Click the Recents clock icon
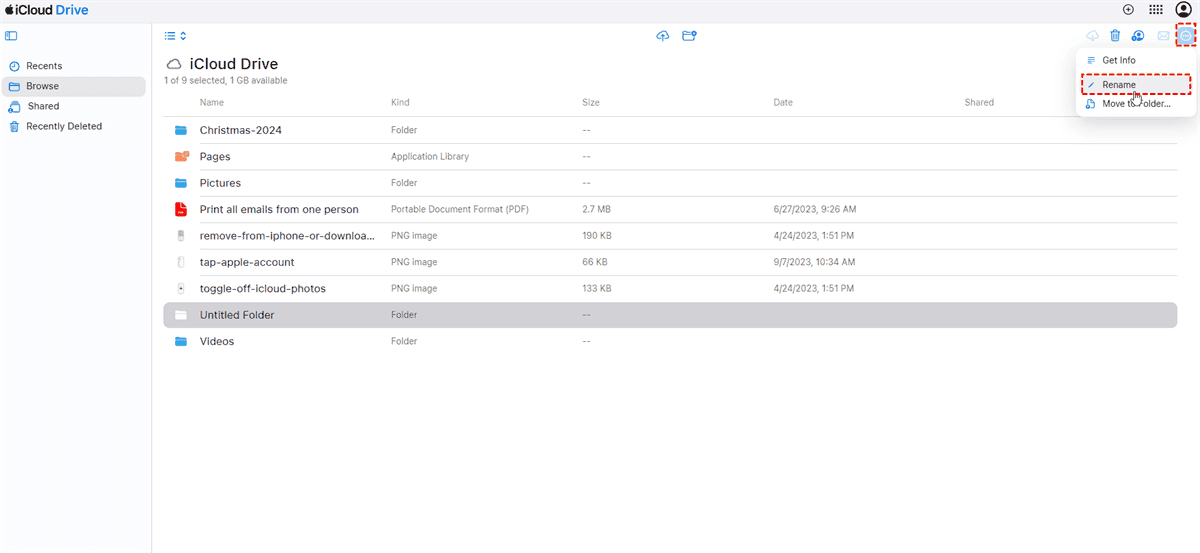1200x553 pixels. coord(14,66)
